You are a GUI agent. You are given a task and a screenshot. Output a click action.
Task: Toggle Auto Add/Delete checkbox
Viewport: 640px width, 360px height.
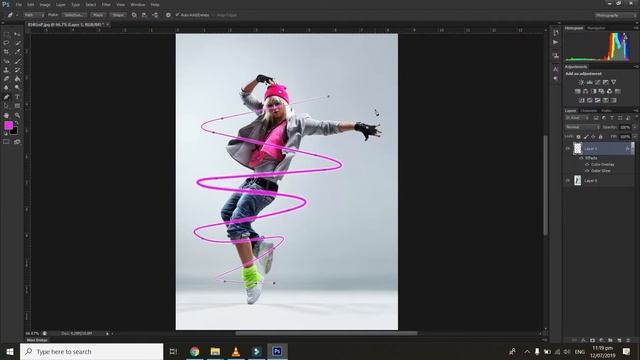coord(178,15)
